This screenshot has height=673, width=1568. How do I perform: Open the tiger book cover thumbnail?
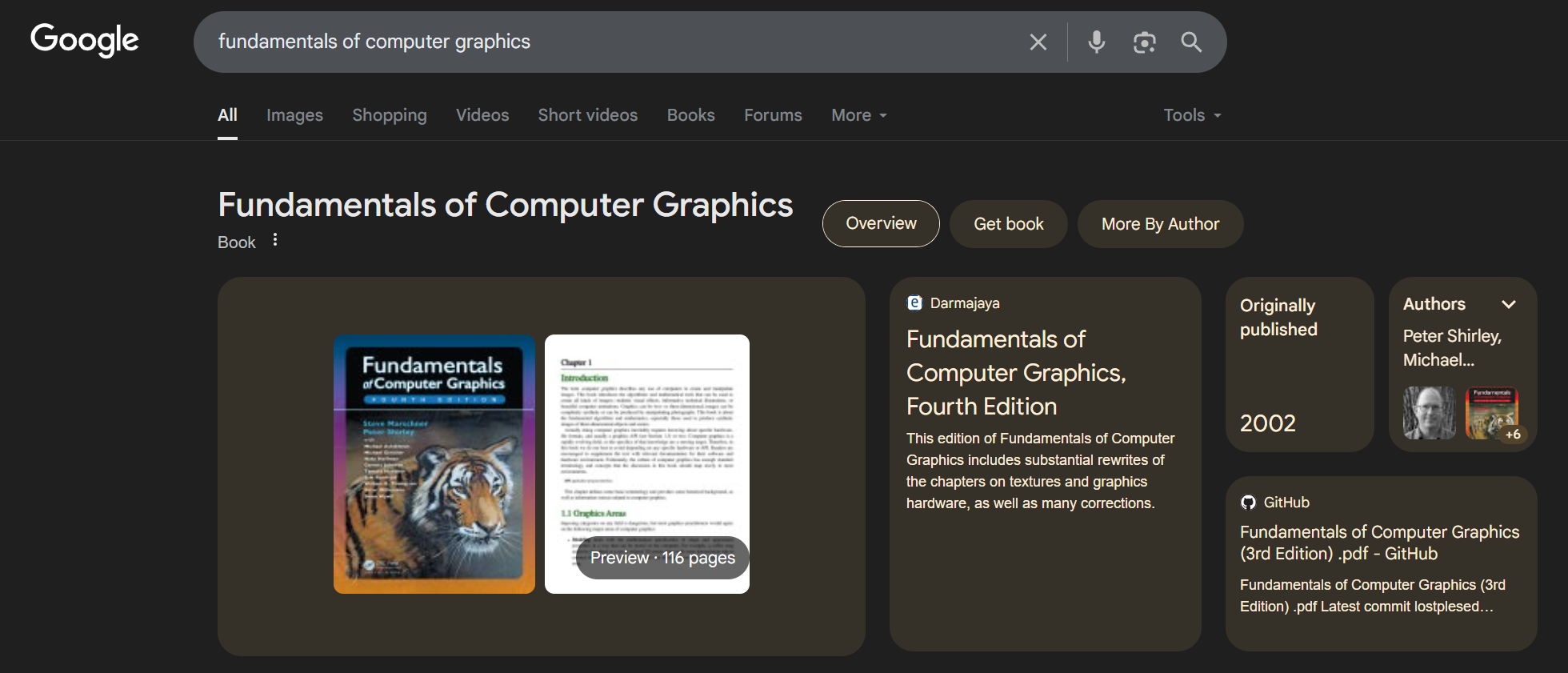434,464
